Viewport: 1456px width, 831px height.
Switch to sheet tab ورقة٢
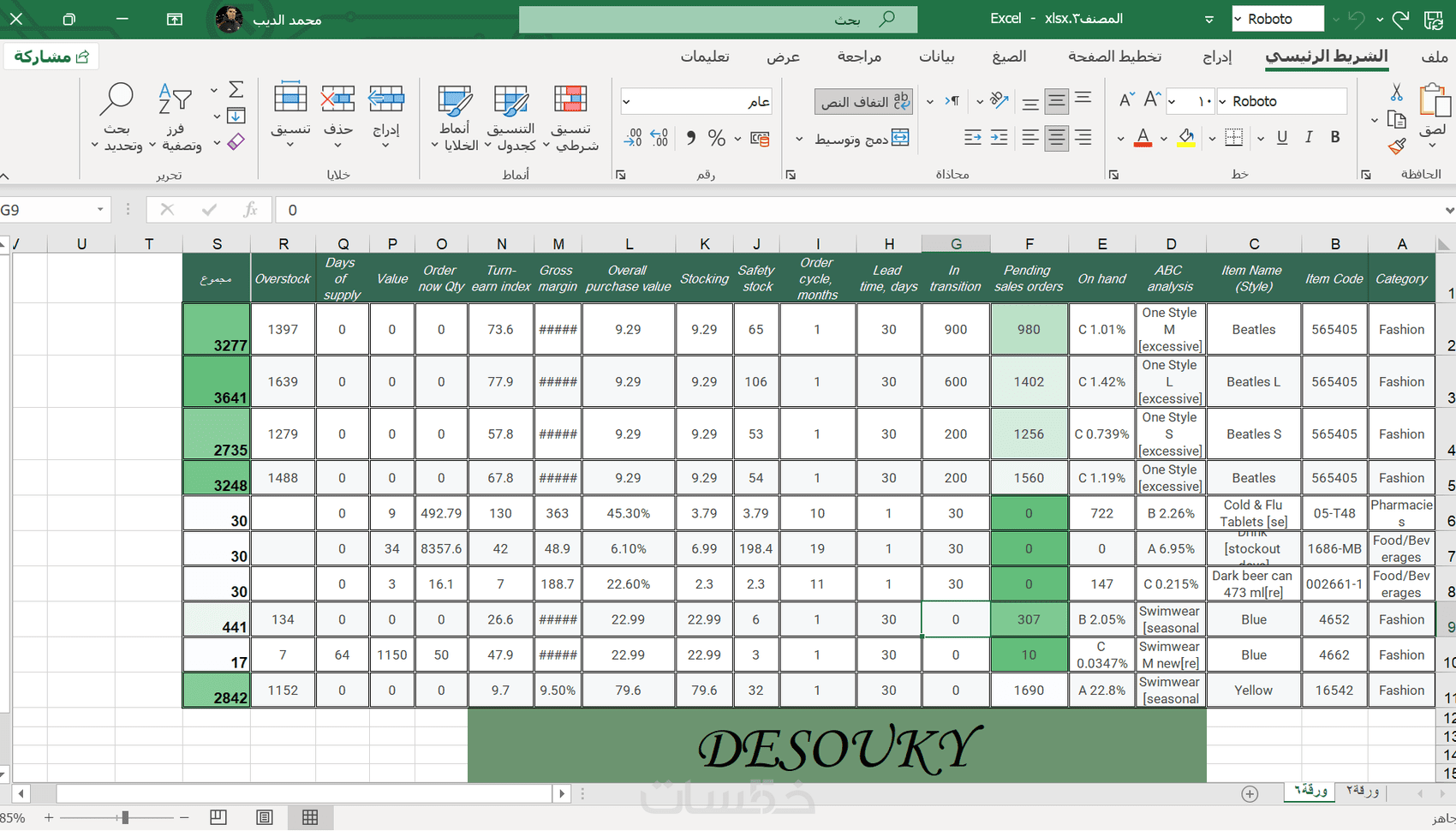(1363, 791)
